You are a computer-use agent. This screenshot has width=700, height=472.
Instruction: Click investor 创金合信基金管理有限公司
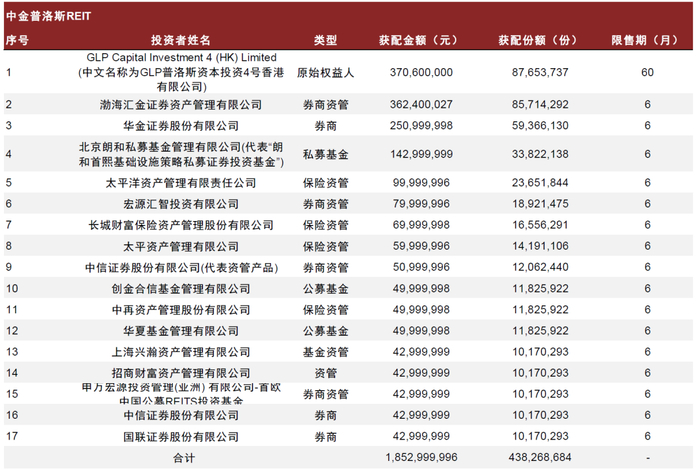pyautogui.click(x=181, y=289)
